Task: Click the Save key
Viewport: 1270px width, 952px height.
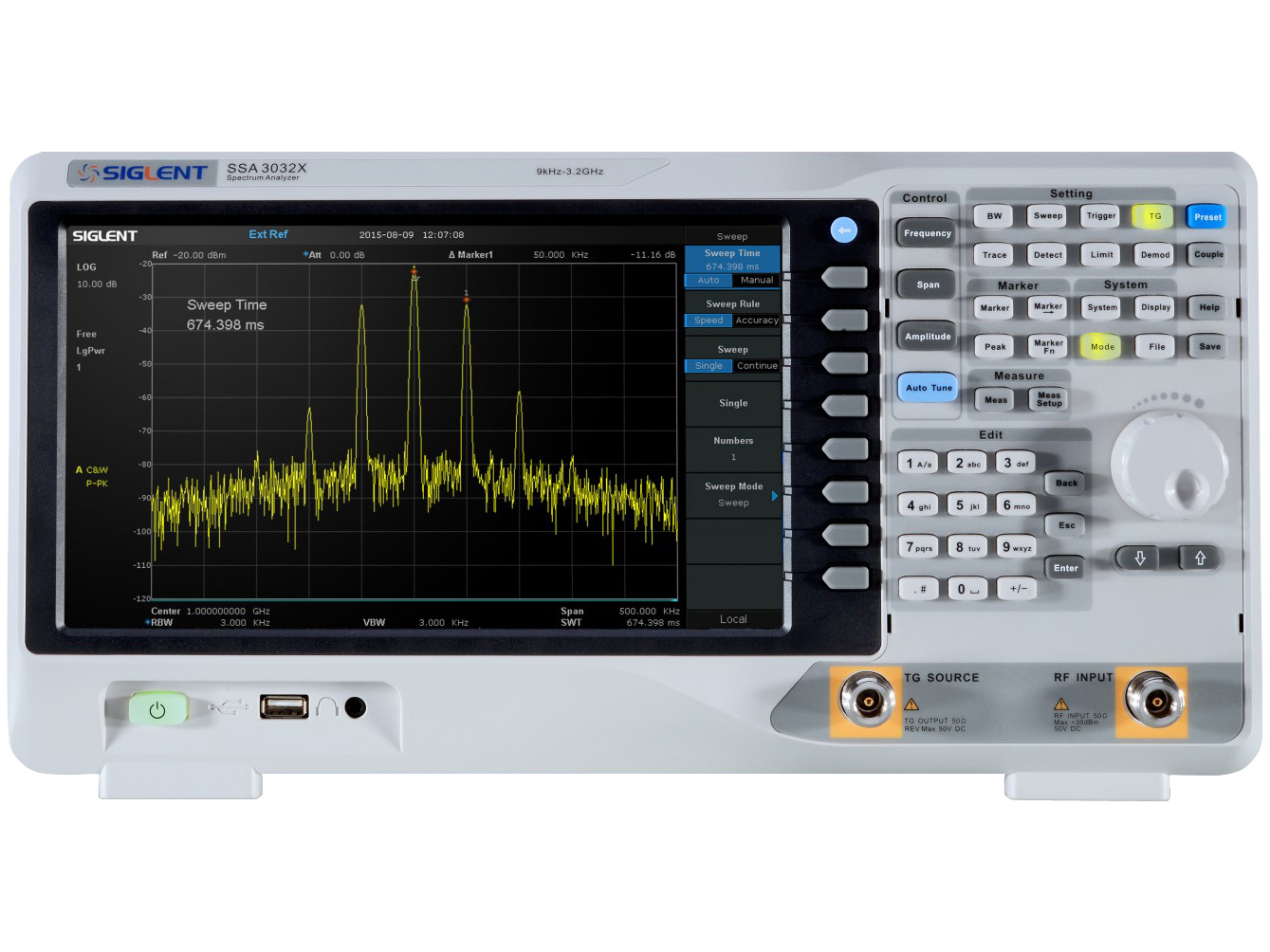Action: pos(1209,347)
